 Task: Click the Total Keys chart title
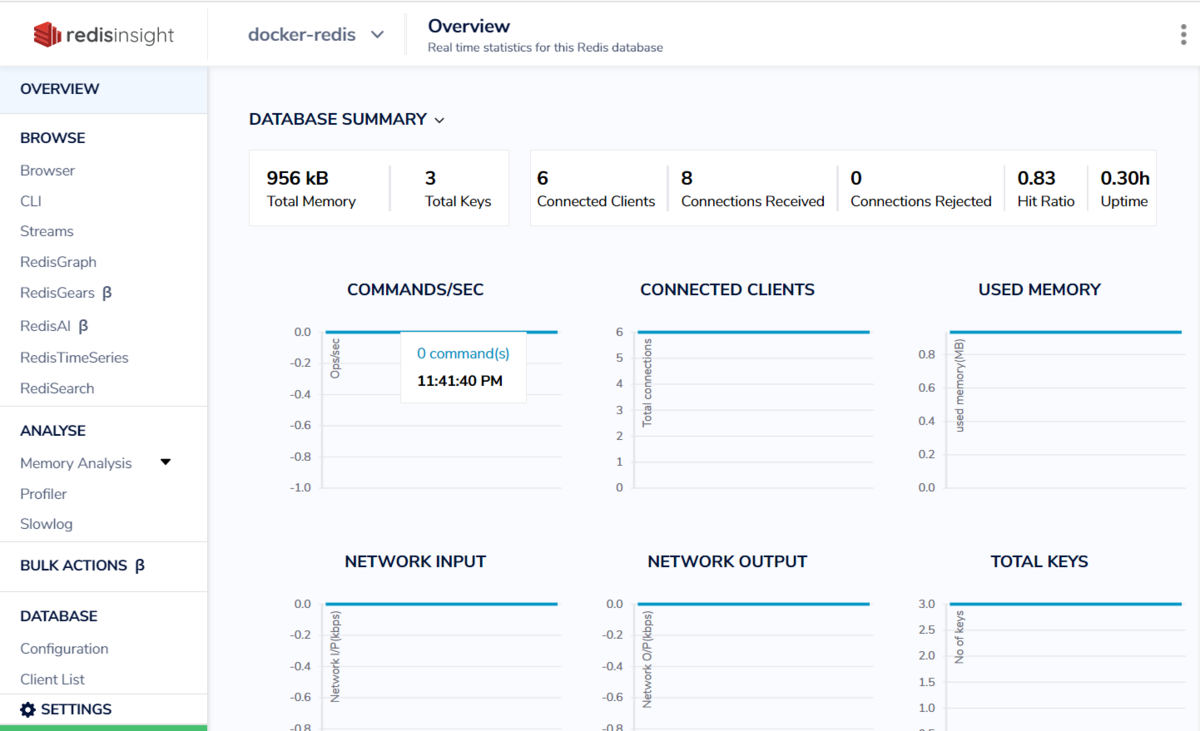(1039, 562)
